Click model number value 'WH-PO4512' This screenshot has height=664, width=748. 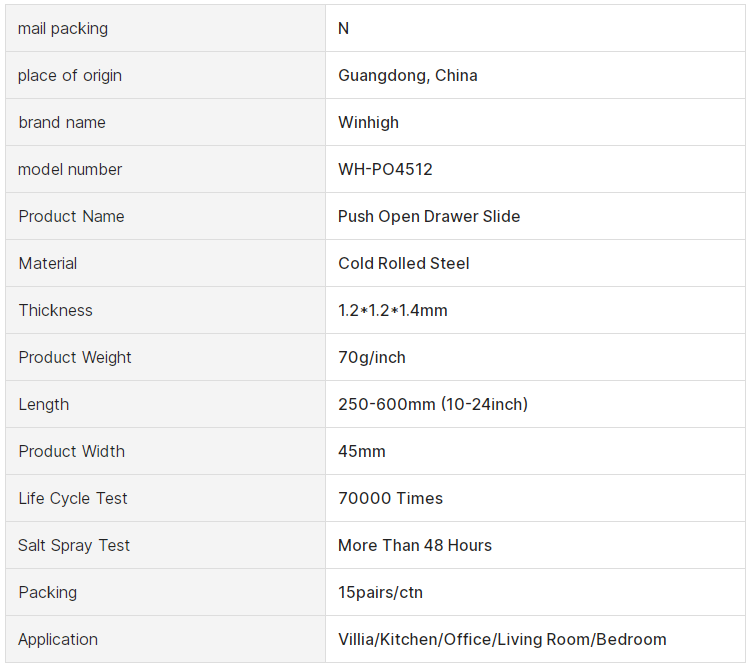click(x=385, y=170)
